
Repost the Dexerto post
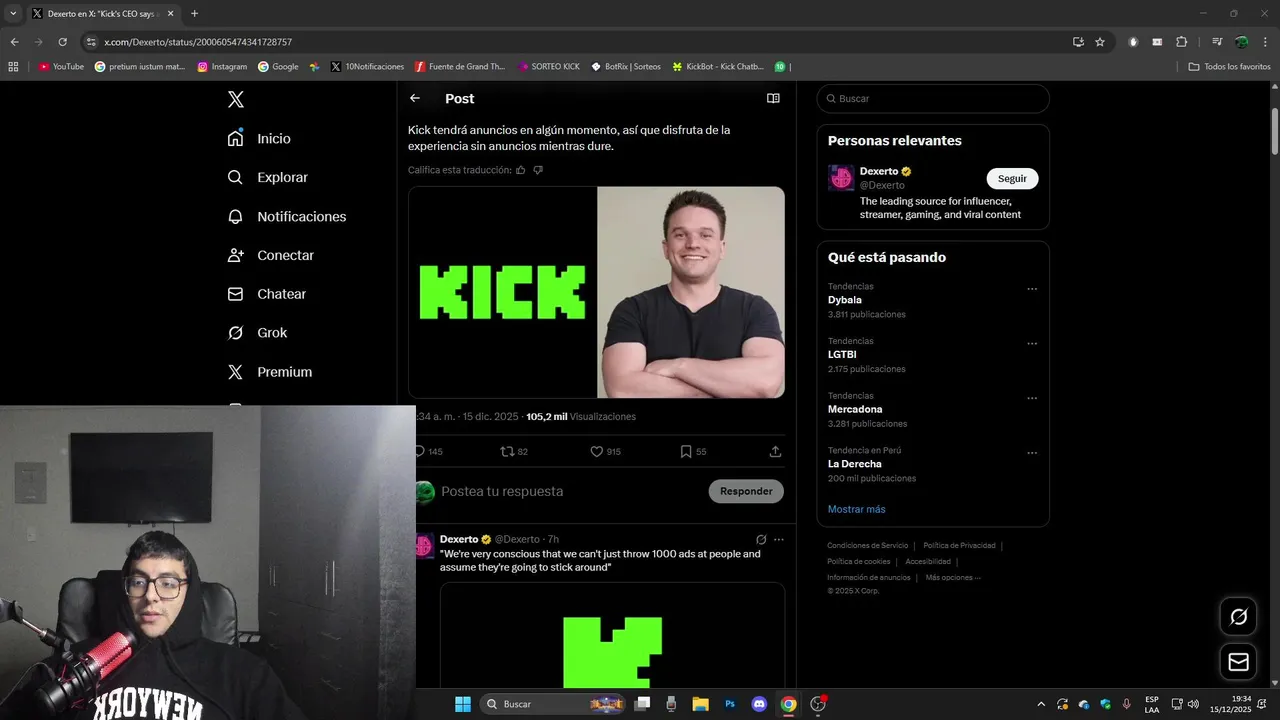(514, 452)
